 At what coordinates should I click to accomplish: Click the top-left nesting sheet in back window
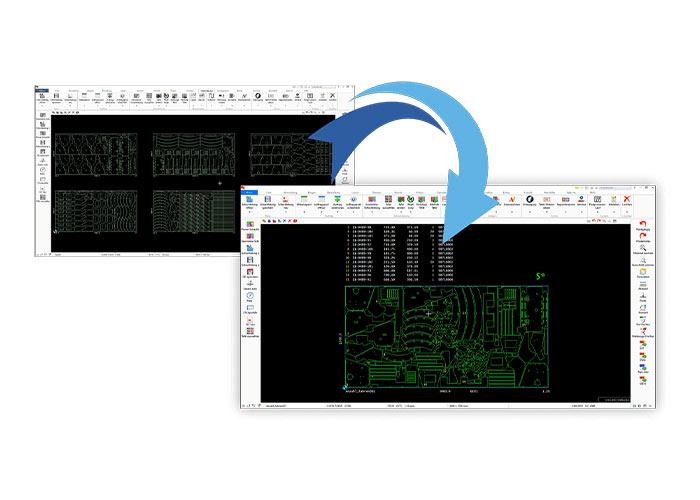tap(96, 154)
